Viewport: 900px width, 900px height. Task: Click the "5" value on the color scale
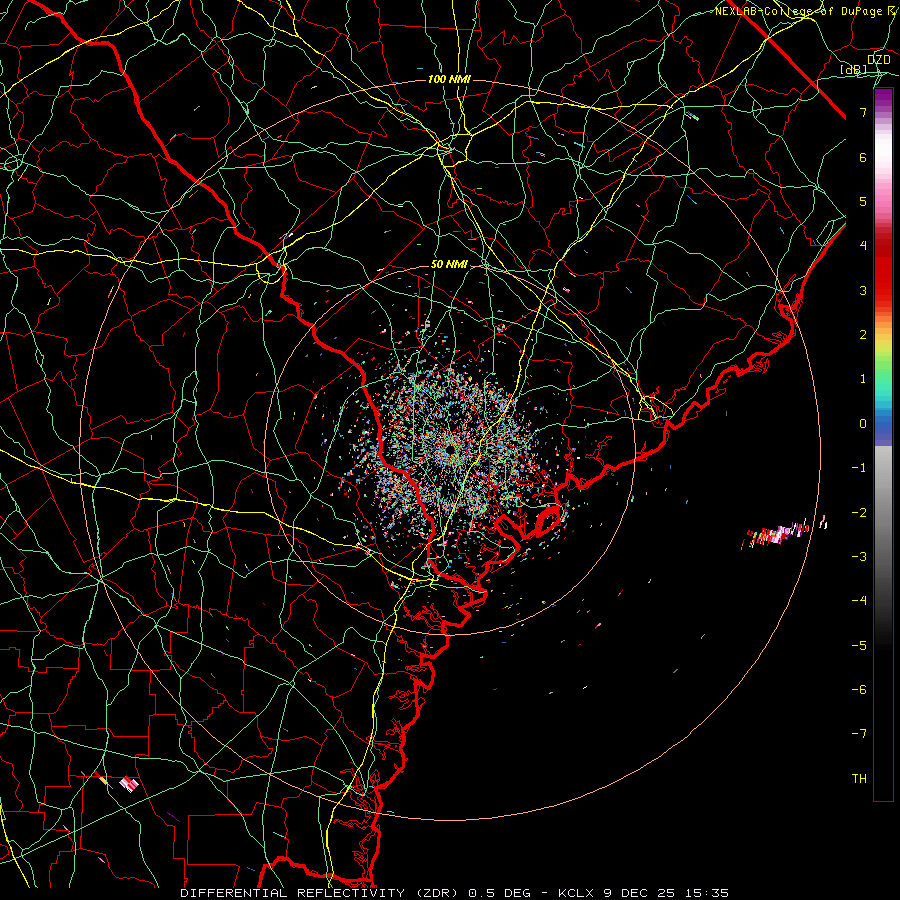(x=863, y=201)
